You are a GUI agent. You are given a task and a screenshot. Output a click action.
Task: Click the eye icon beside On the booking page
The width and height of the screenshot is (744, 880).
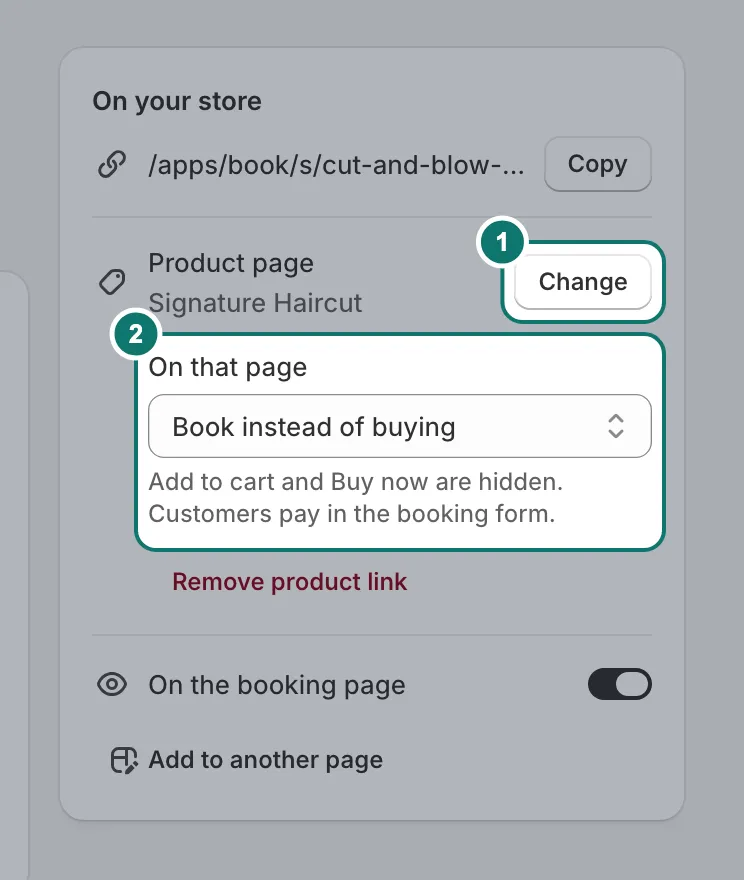point(112,685)
